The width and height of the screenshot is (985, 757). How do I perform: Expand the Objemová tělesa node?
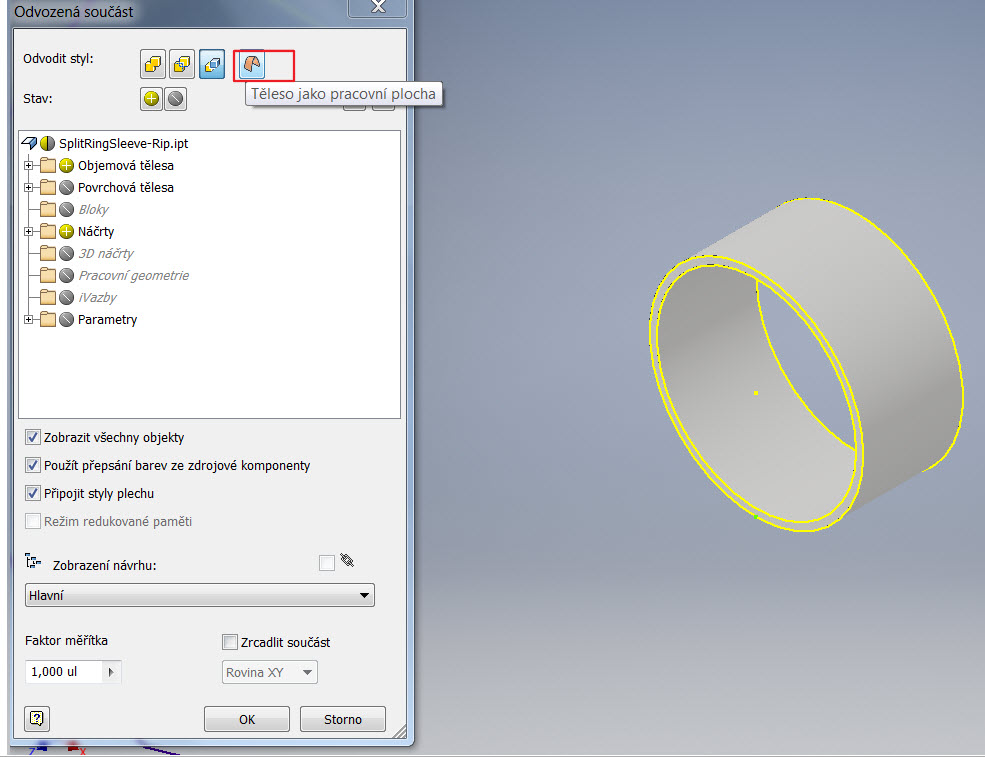pos(28,166)
